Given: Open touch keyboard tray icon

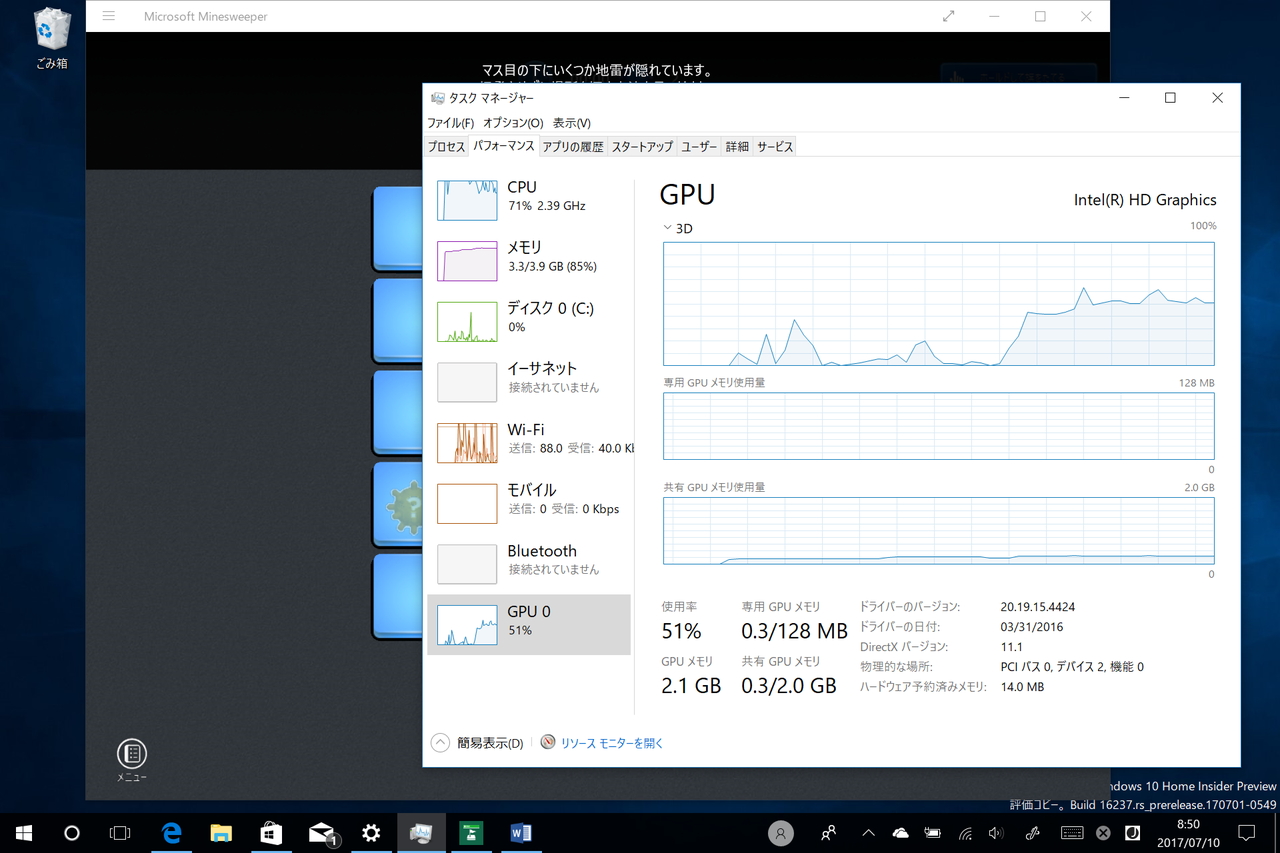Looking at the screenshot, I should coord(1072,833).
